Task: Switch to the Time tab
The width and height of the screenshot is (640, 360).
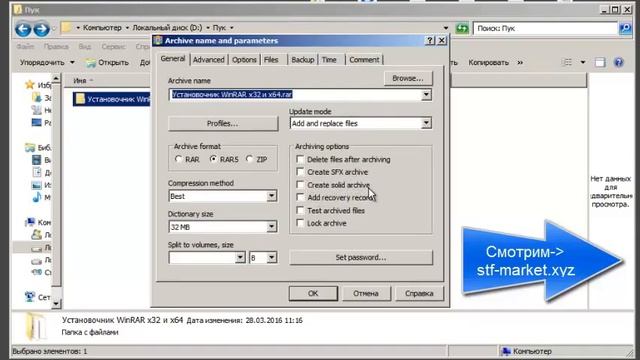Action: pyautogui.click(x=329, y=60)
